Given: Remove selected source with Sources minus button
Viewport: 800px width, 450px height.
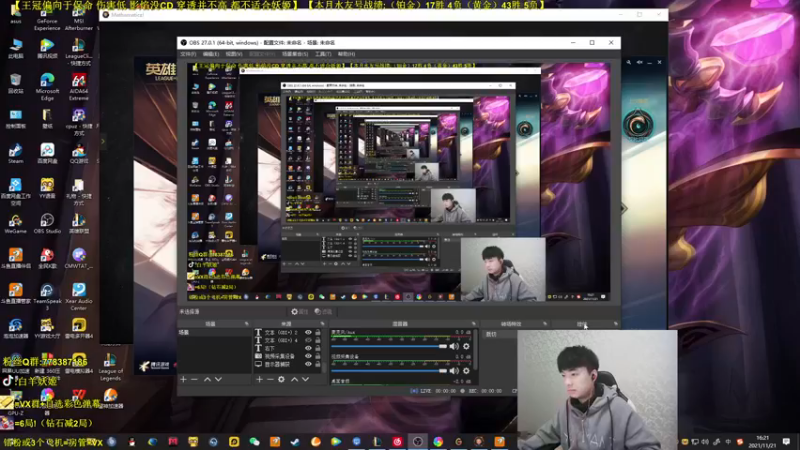Looking at the screenshot, I should pos(270,379).
